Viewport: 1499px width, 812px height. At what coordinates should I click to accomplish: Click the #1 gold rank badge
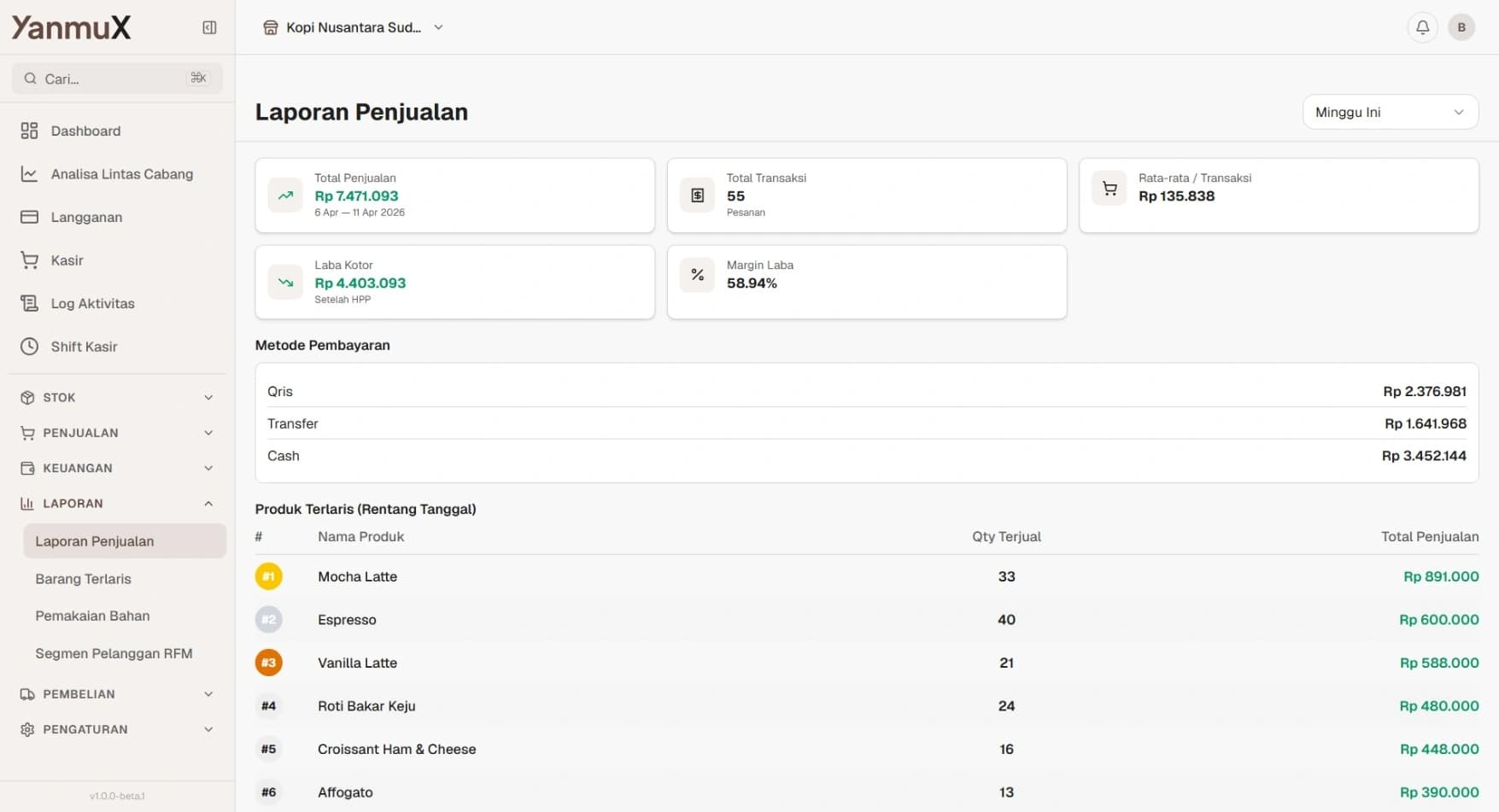coord(268,576)
